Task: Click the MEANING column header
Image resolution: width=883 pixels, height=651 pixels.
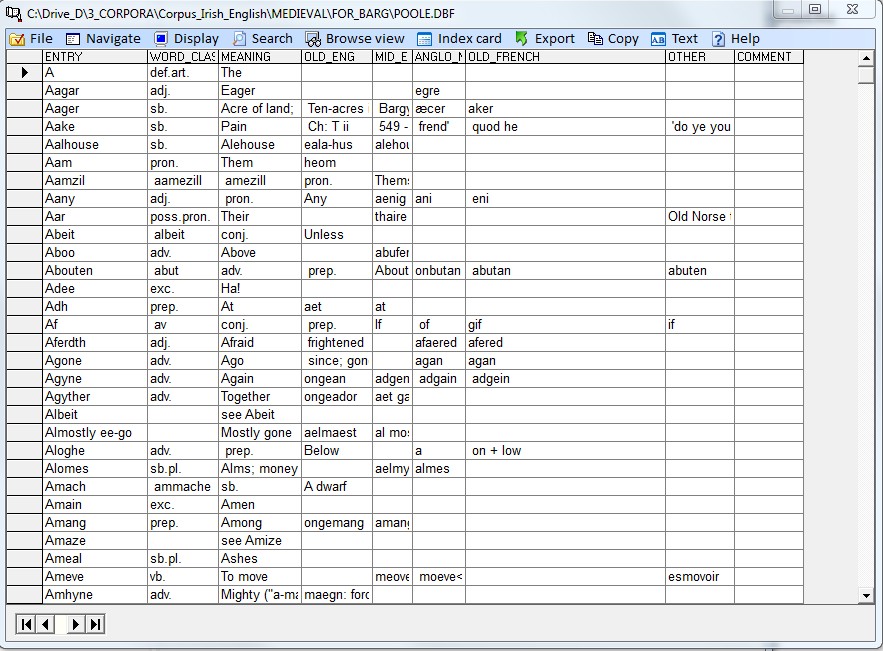Action: coord(259,57)
